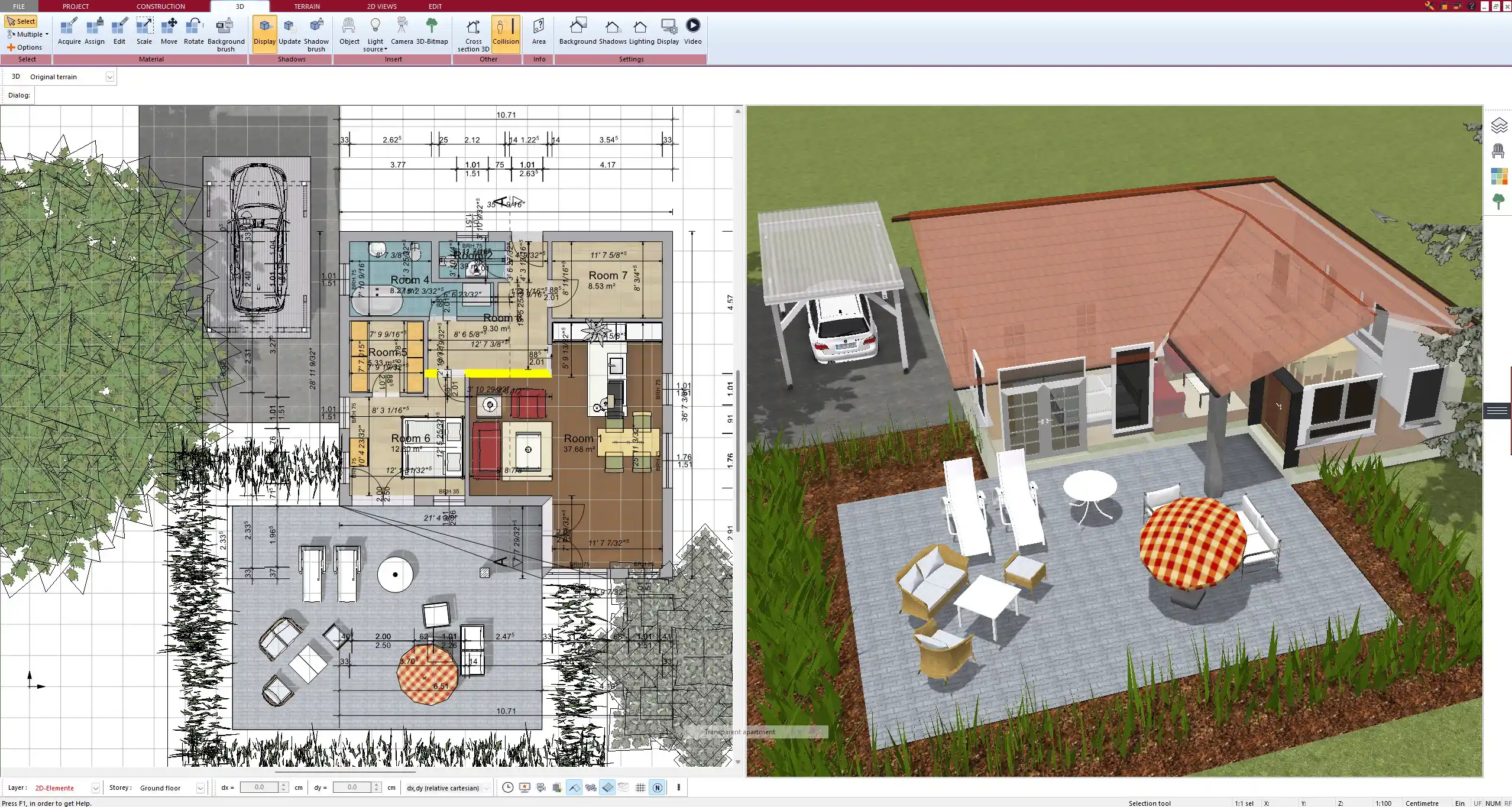
Task: Activate the Select tool
Action: coord(21,21)
